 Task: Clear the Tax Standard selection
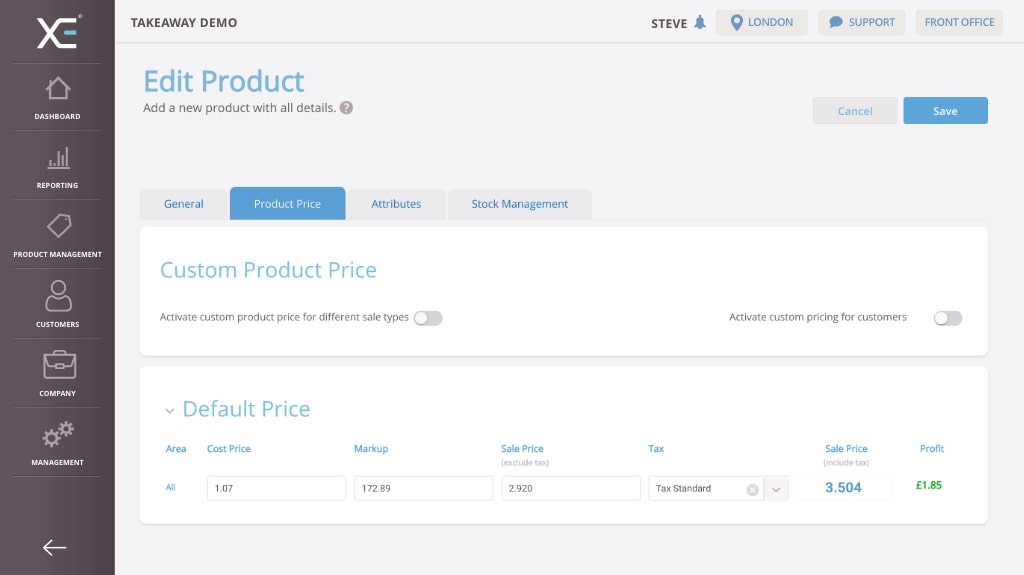(x=752, y=489)
